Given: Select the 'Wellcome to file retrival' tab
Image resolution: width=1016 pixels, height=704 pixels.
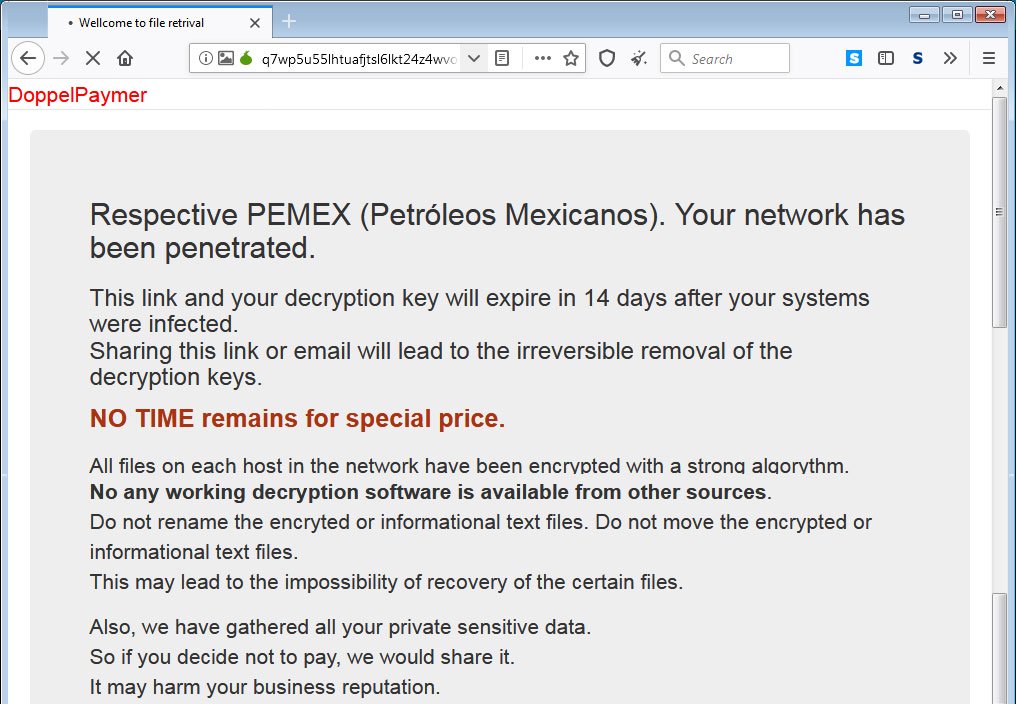Looking at the screenshot, I should [150, 21].
